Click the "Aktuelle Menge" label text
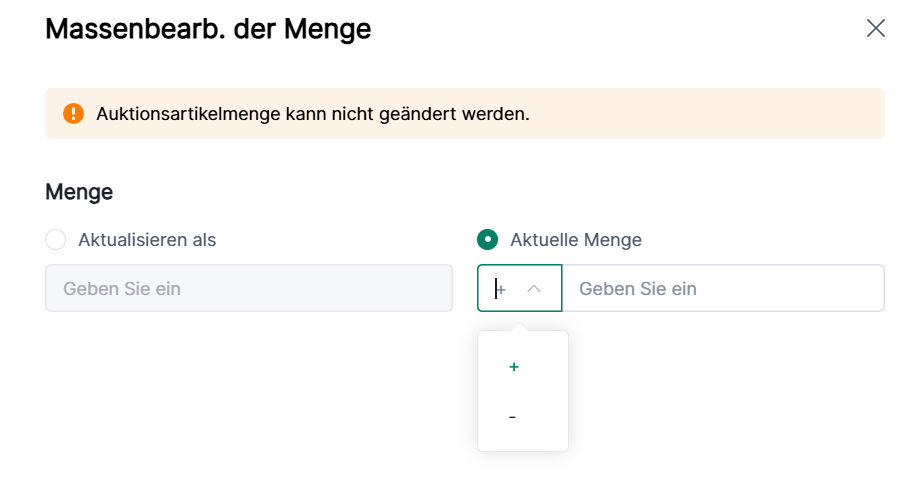 coord(575,240)
